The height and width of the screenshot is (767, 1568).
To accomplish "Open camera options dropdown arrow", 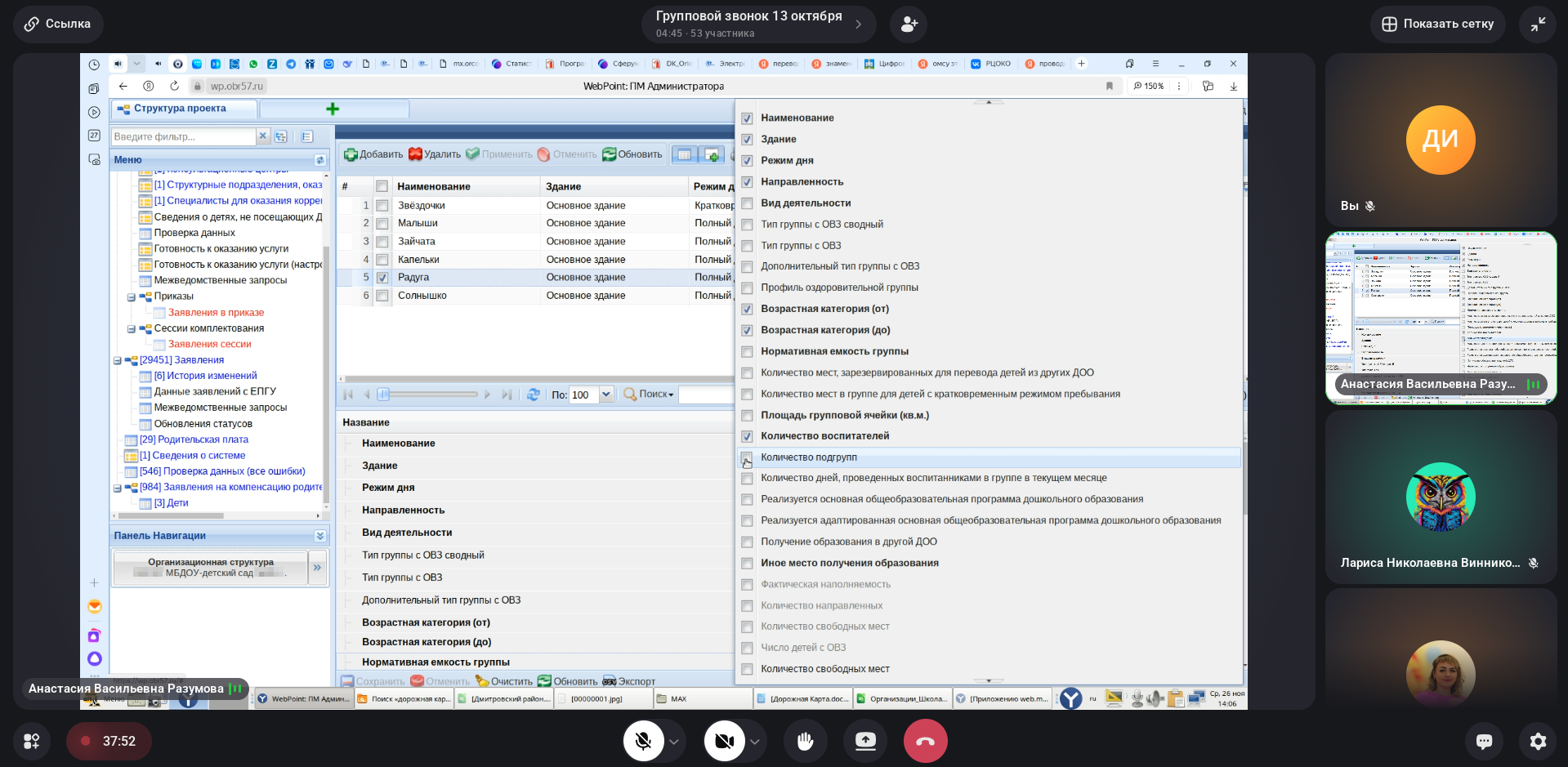I will pos(755,742).
